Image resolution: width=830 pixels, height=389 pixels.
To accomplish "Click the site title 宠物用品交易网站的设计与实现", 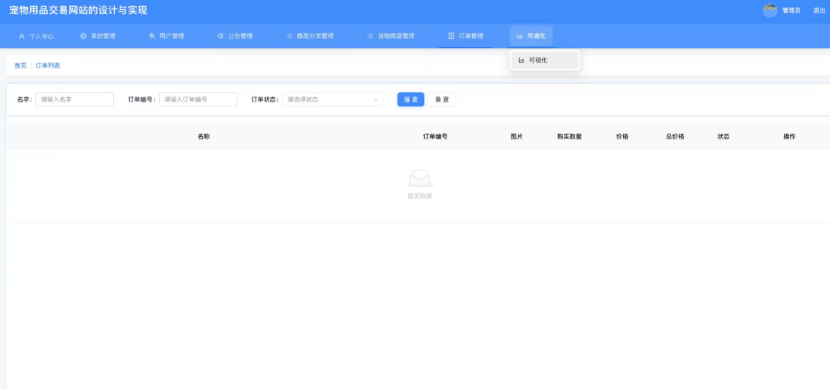I will (78, 10).
